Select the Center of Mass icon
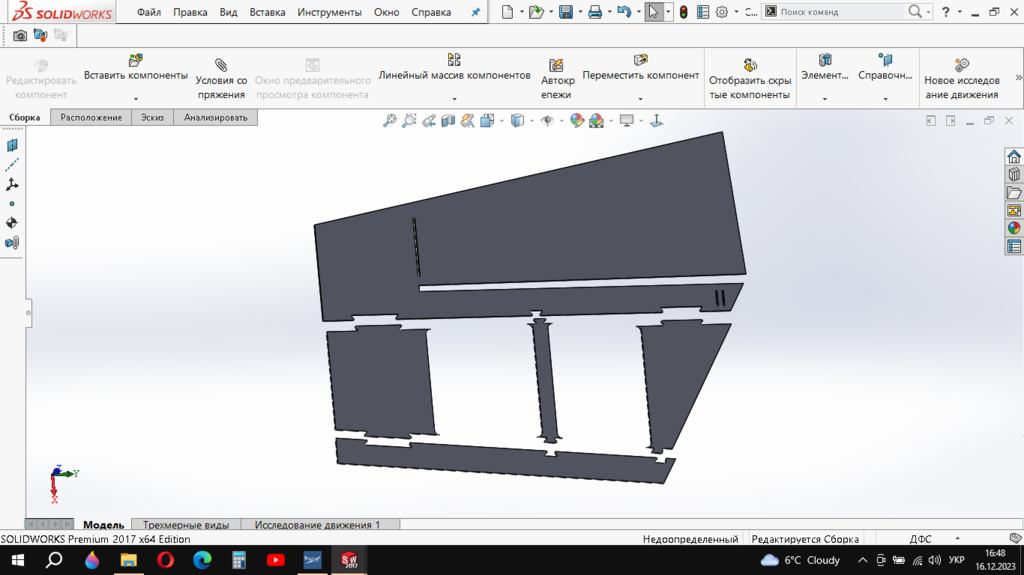 (x=12, y=223)
